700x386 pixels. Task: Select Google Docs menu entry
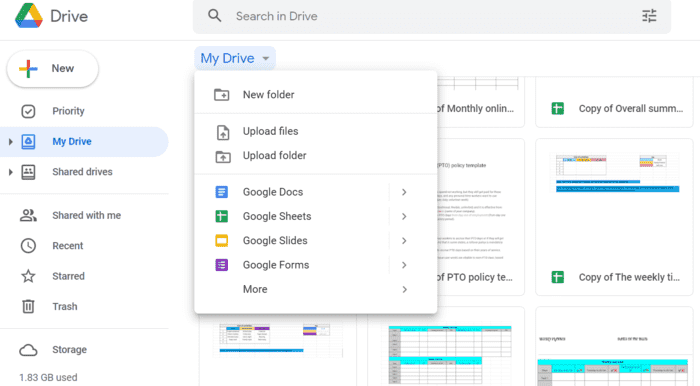[316, 192]
